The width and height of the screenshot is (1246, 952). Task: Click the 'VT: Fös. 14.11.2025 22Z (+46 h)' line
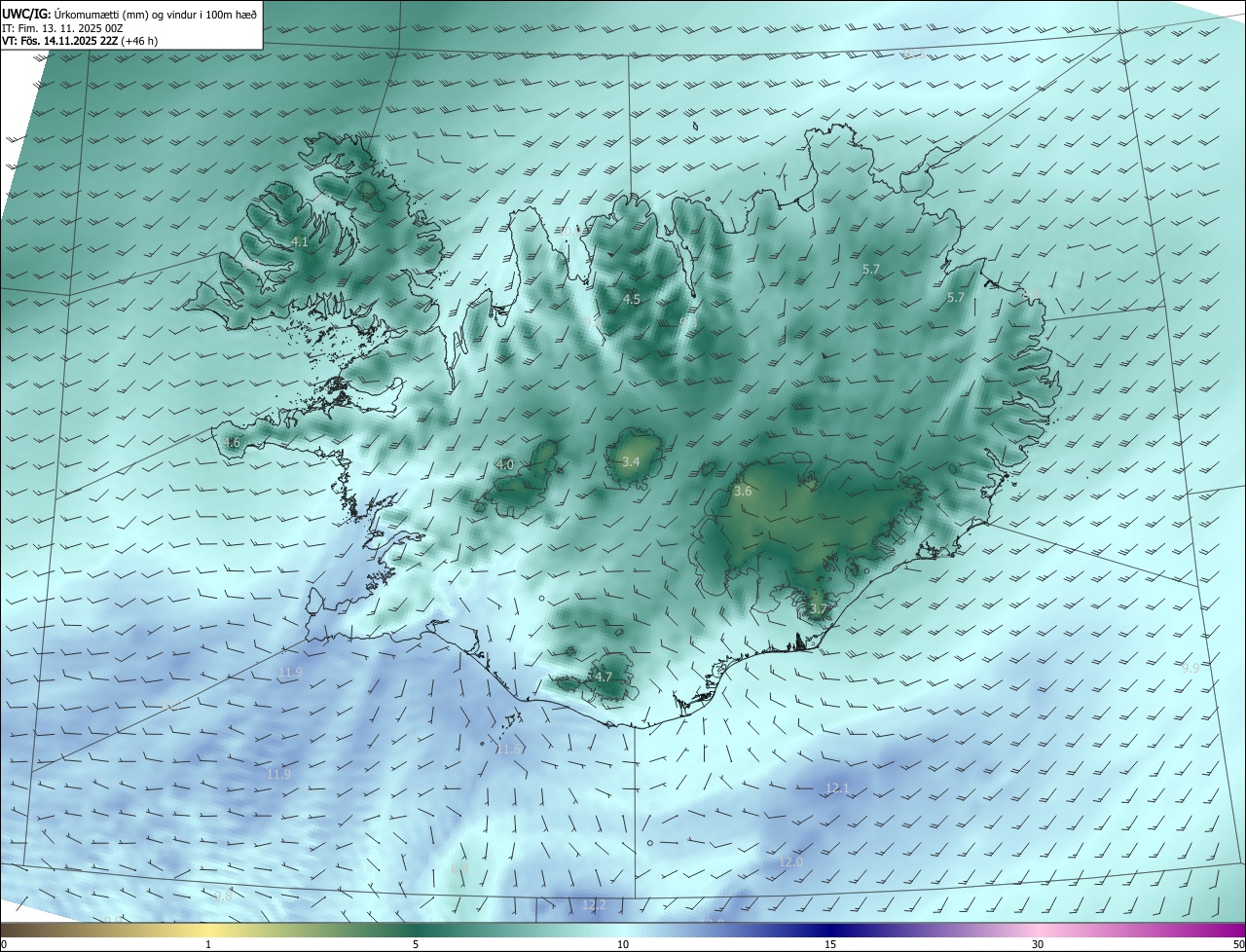click(81, 41)
